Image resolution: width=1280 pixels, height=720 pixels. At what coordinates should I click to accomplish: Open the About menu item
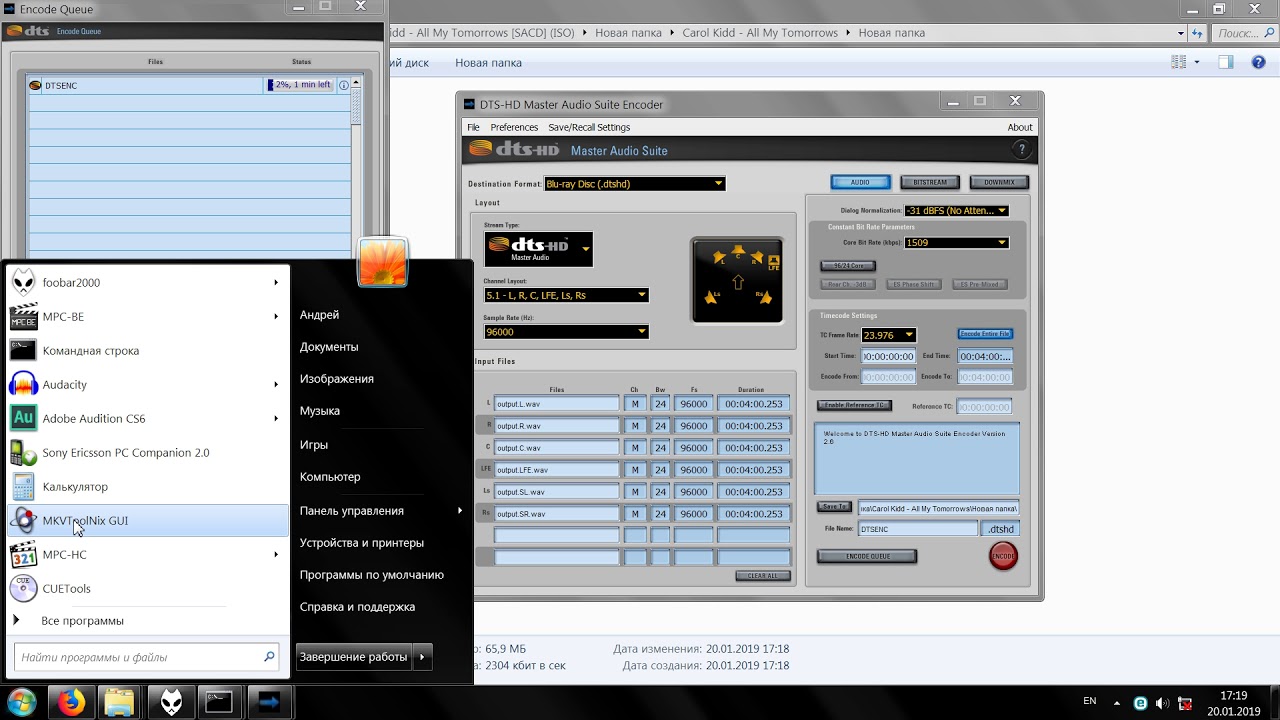tap(1020, 127)
